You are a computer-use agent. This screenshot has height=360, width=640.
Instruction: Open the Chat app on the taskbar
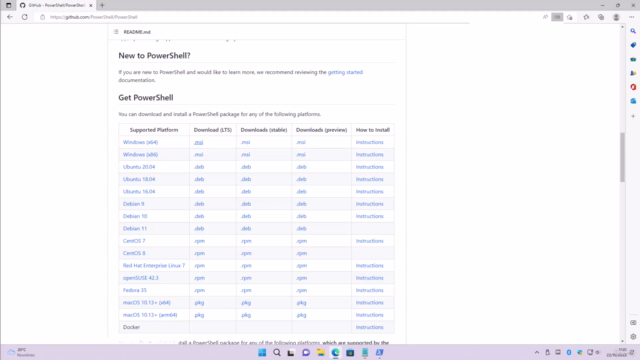point(306,353)
